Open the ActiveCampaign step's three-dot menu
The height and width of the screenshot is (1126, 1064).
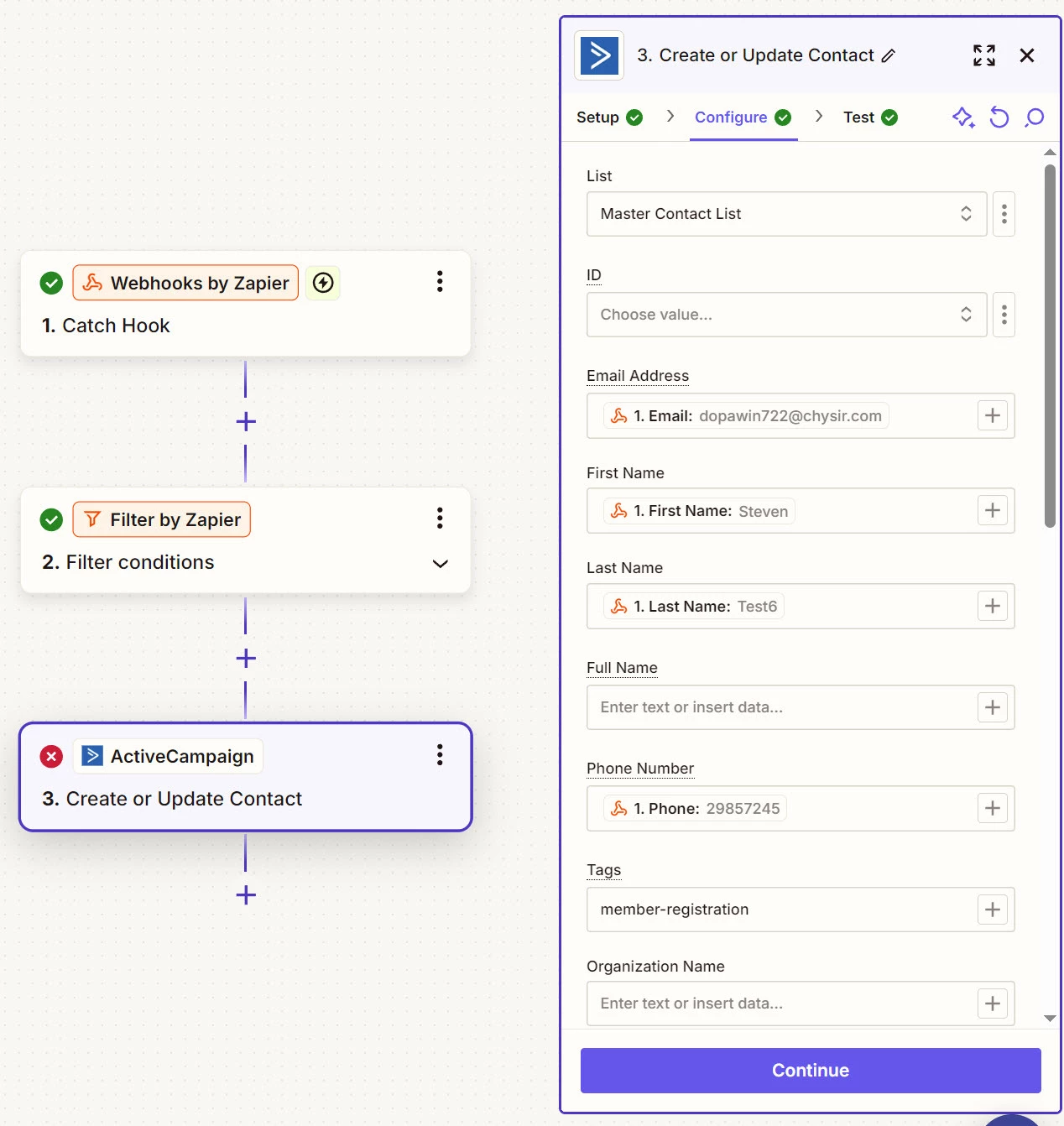(x=440, y=755)
